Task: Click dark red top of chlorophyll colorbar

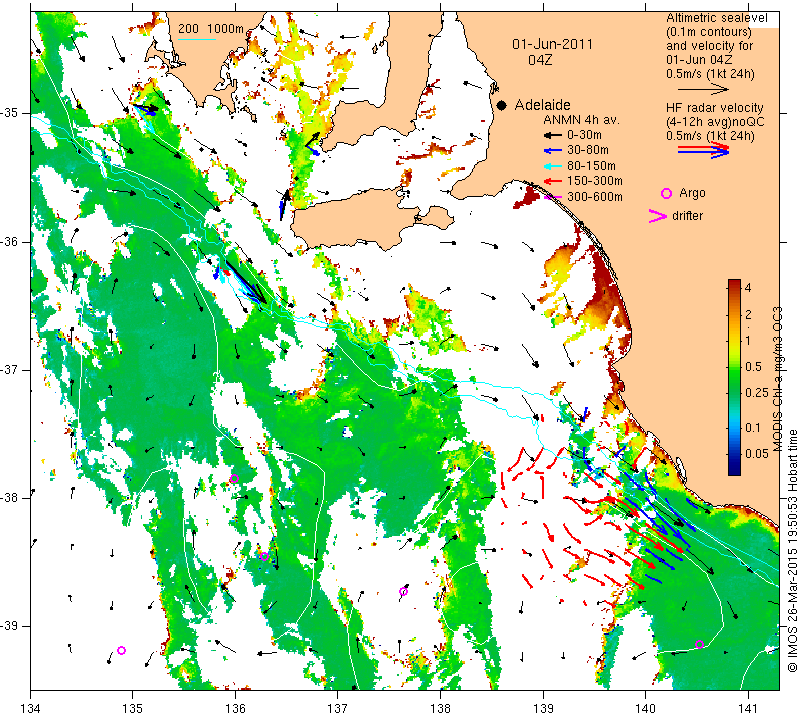Action: click(x=734, y=283)
